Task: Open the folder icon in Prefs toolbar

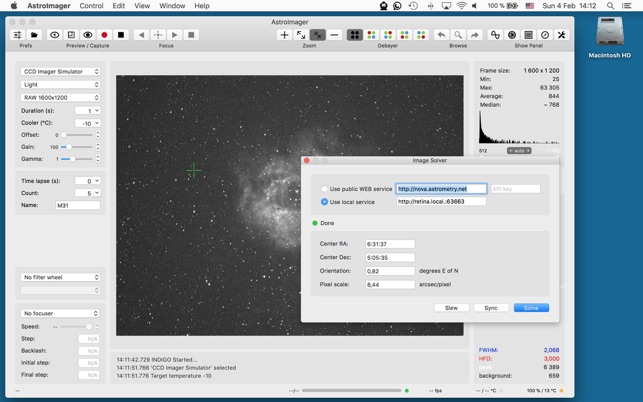Action: tap(34, 35)
